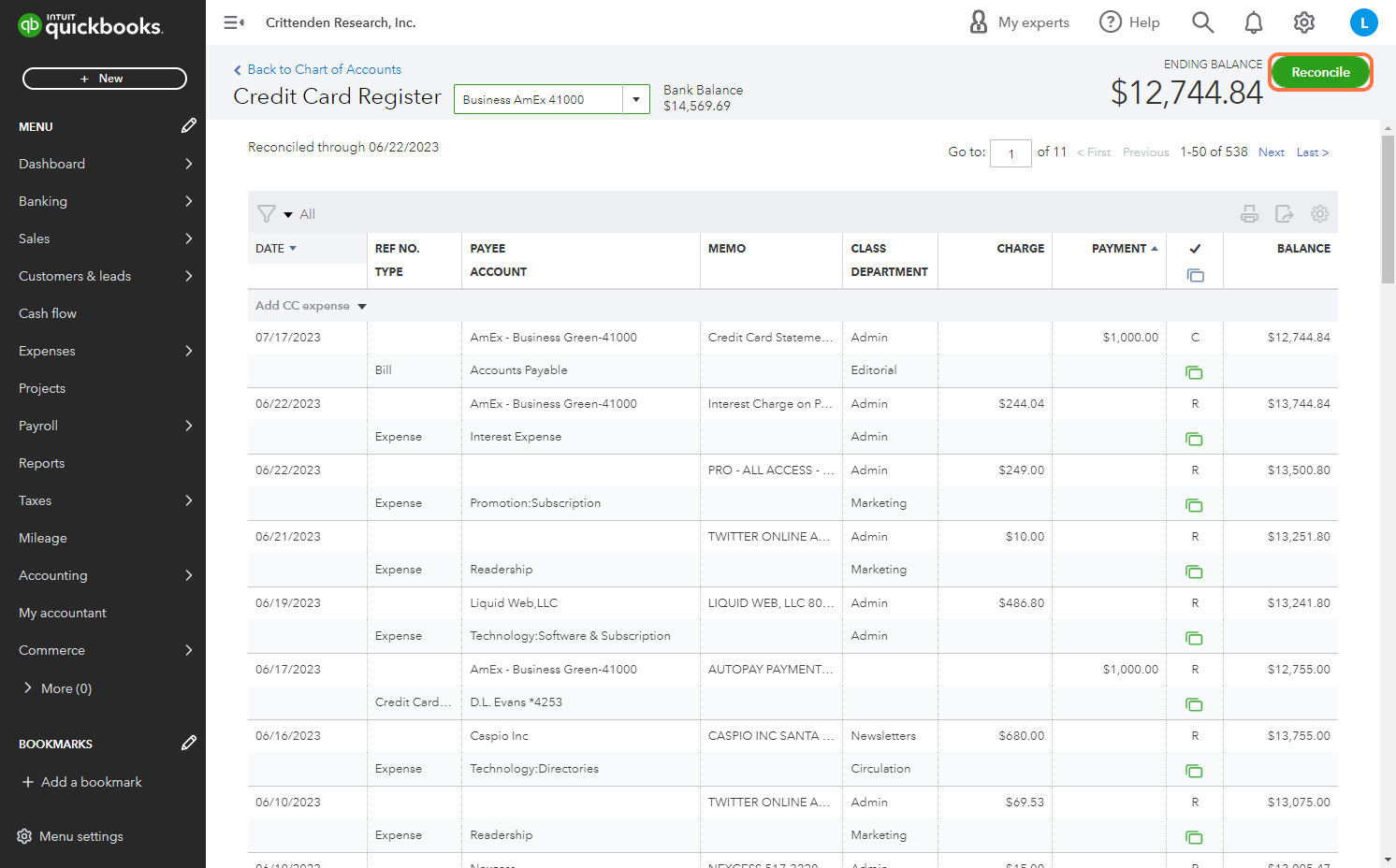This screenshot has width=1396, height=868.
Task: Toggle reconcile status R on $10.00 row
Action: point(1195,537)
